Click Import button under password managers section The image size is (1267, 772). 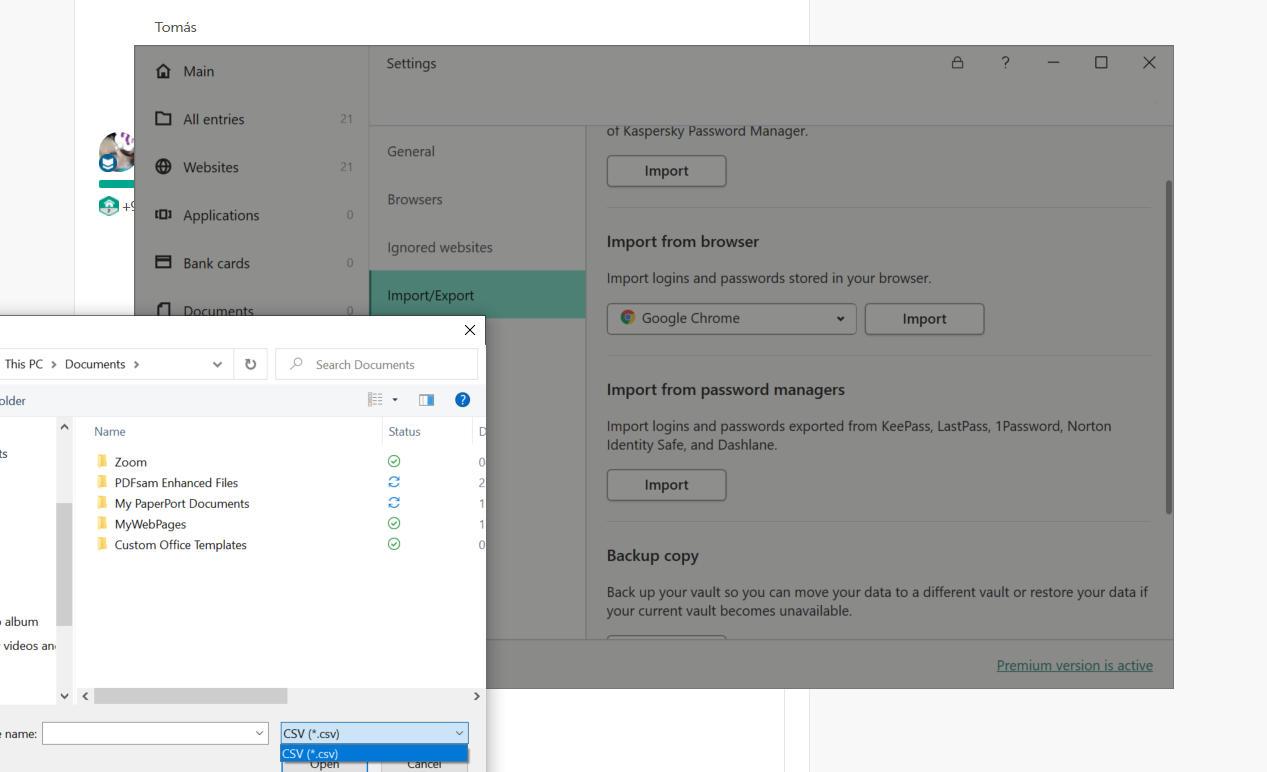click(x=666, y=485)
